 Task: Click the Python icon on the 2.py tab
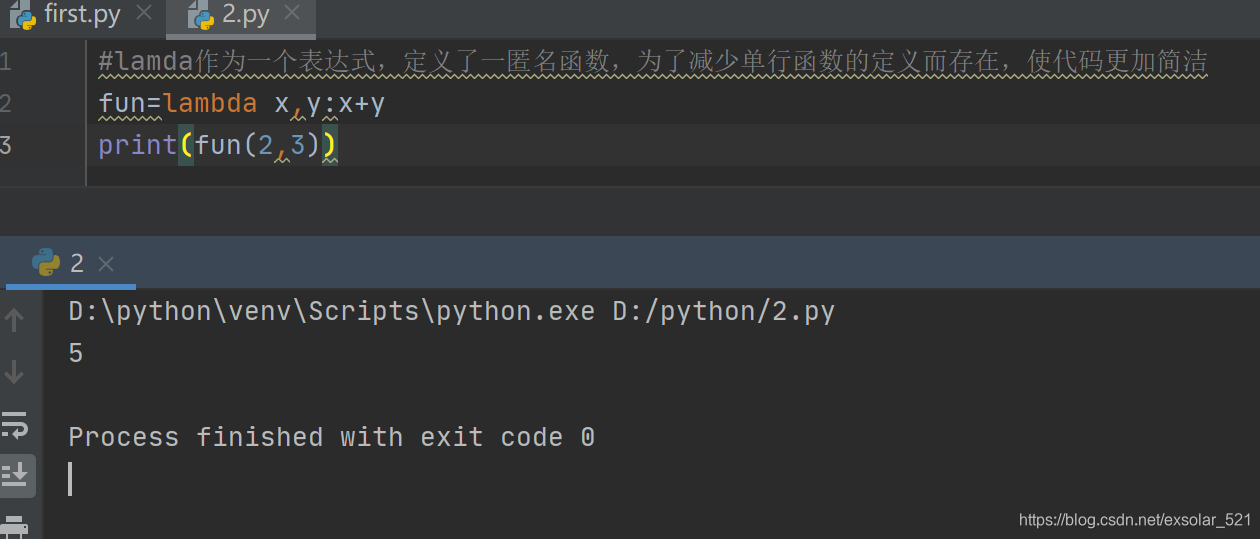tap(201, 16)
